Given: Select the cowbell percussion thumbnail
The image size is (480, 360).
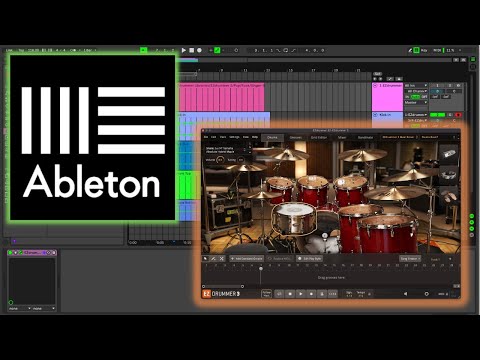Looking at the screenshot, I should click(449, 154).
